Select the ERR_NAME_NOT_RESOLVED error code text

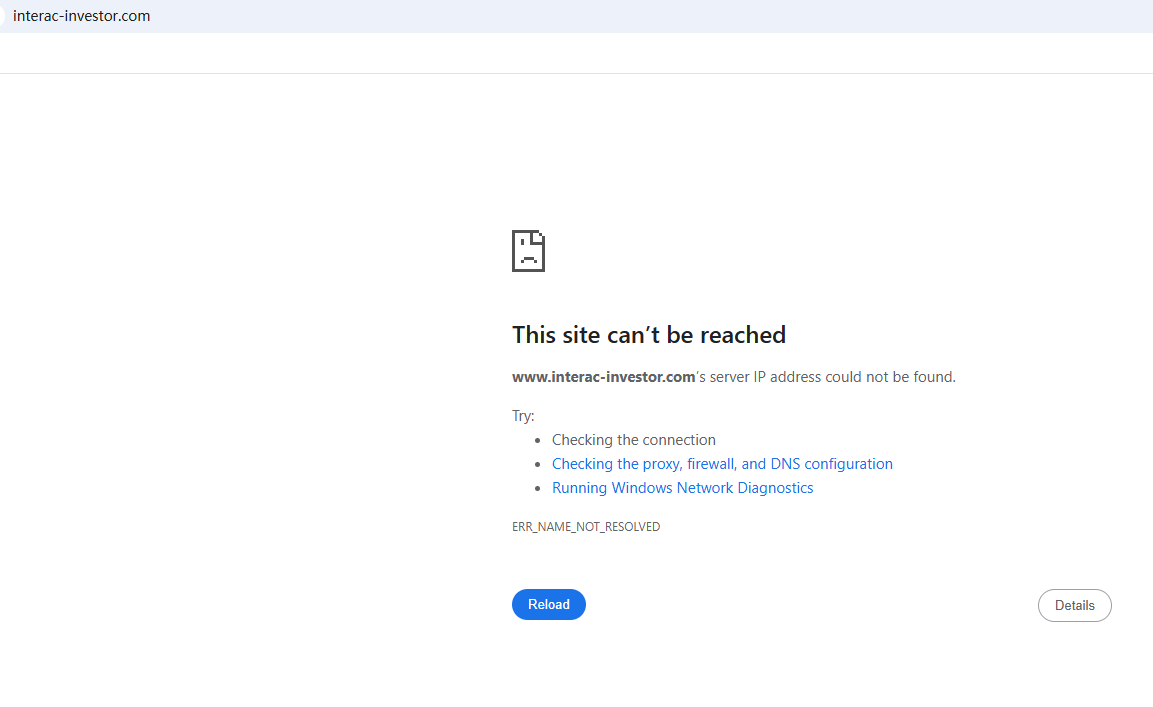pyautogui.click(x=586, y=527)
